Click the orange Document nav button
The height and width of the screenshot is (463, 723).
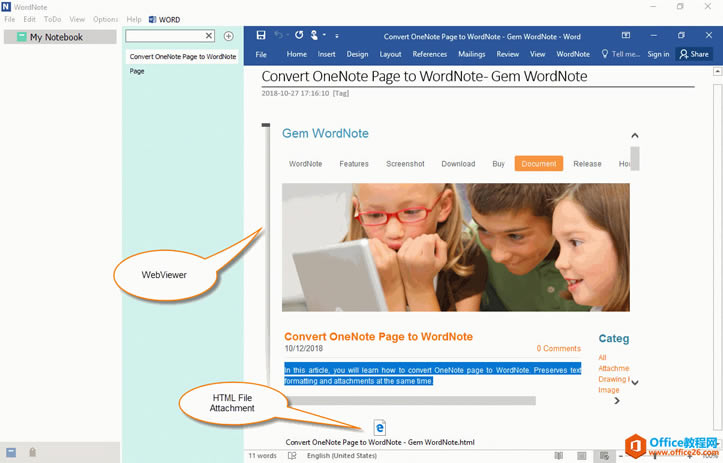tap(538, 164)
